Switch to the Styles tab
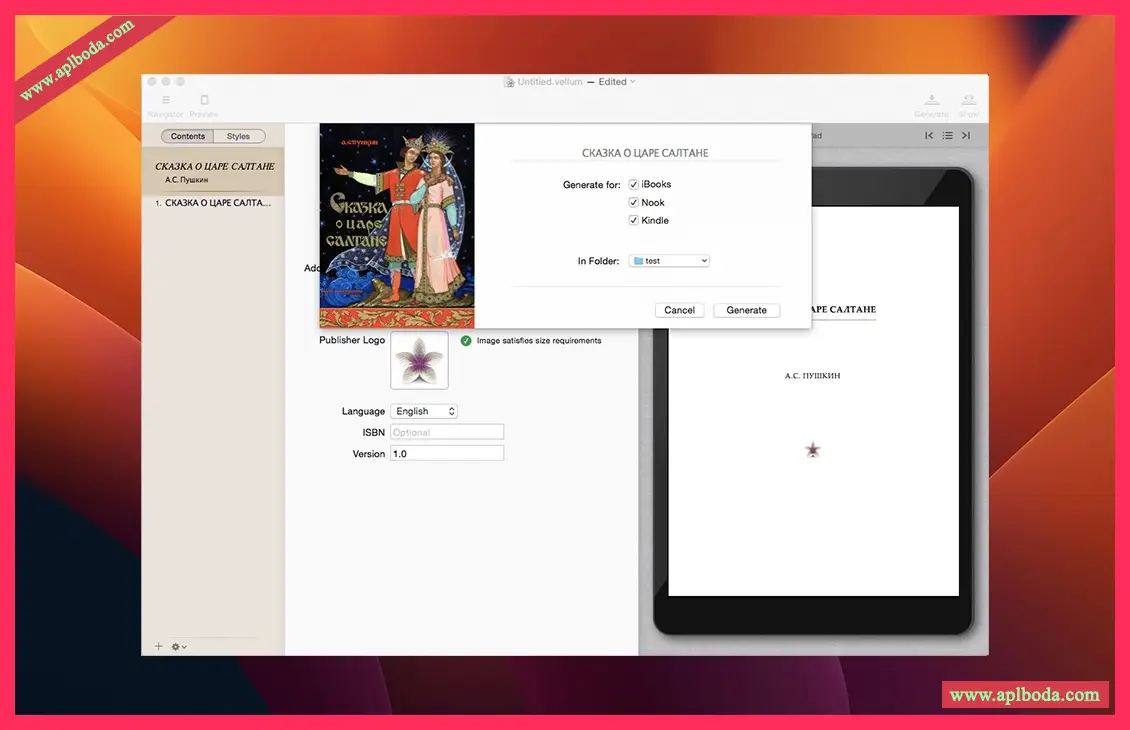Screen dimensions: 1130x730 coord(238,136)
